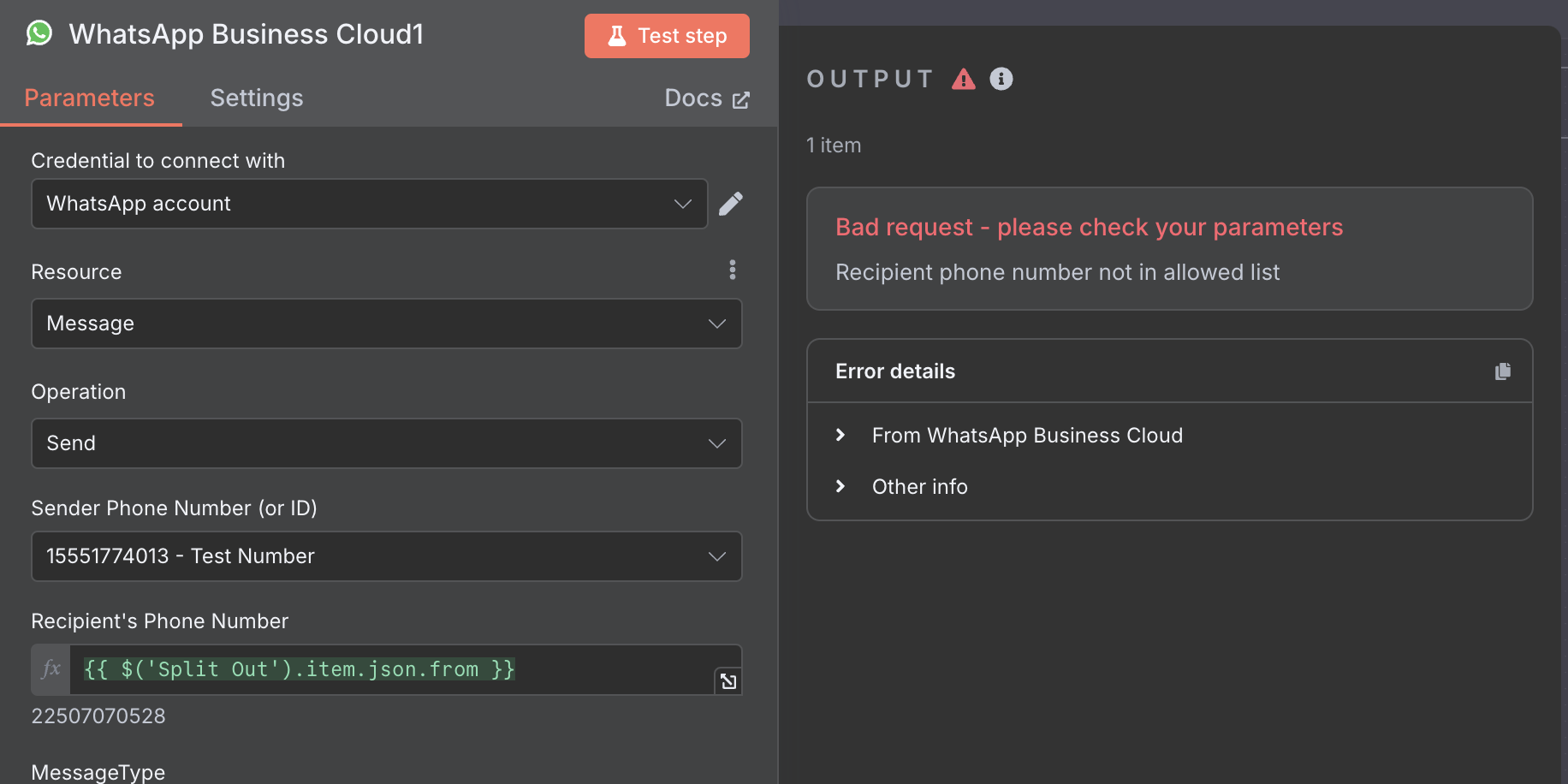
Task: Run the Test step button
Action: tap(667, 36)
